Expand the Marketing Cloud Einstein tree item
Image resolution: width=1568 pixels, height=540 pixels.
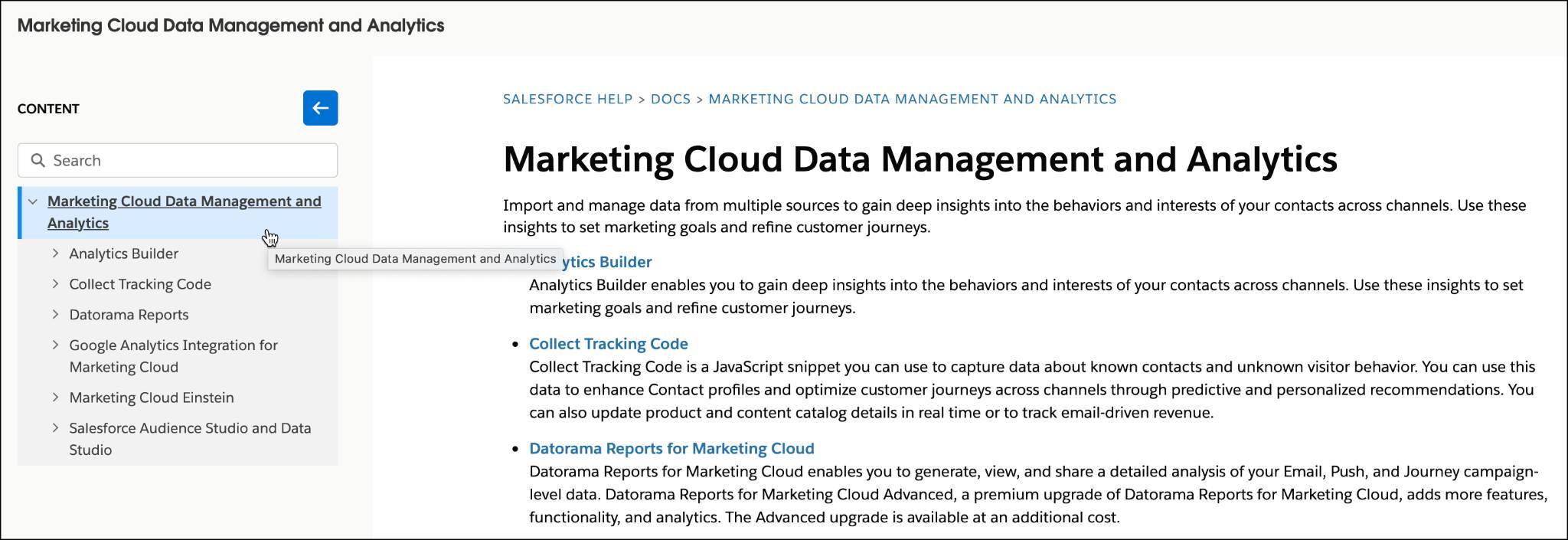point(55,397)
